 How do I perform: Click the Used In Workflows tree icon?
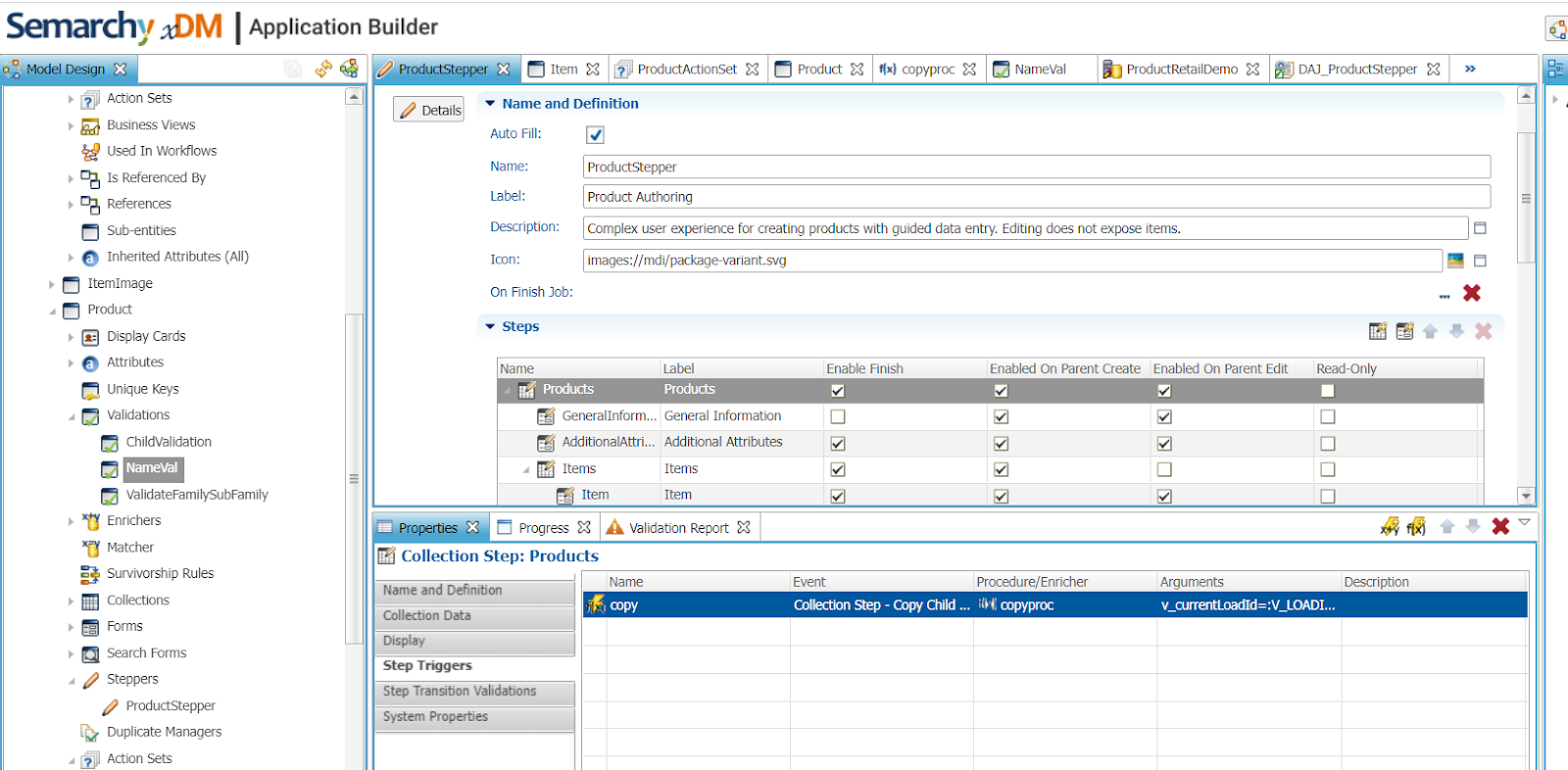[90, 151]
